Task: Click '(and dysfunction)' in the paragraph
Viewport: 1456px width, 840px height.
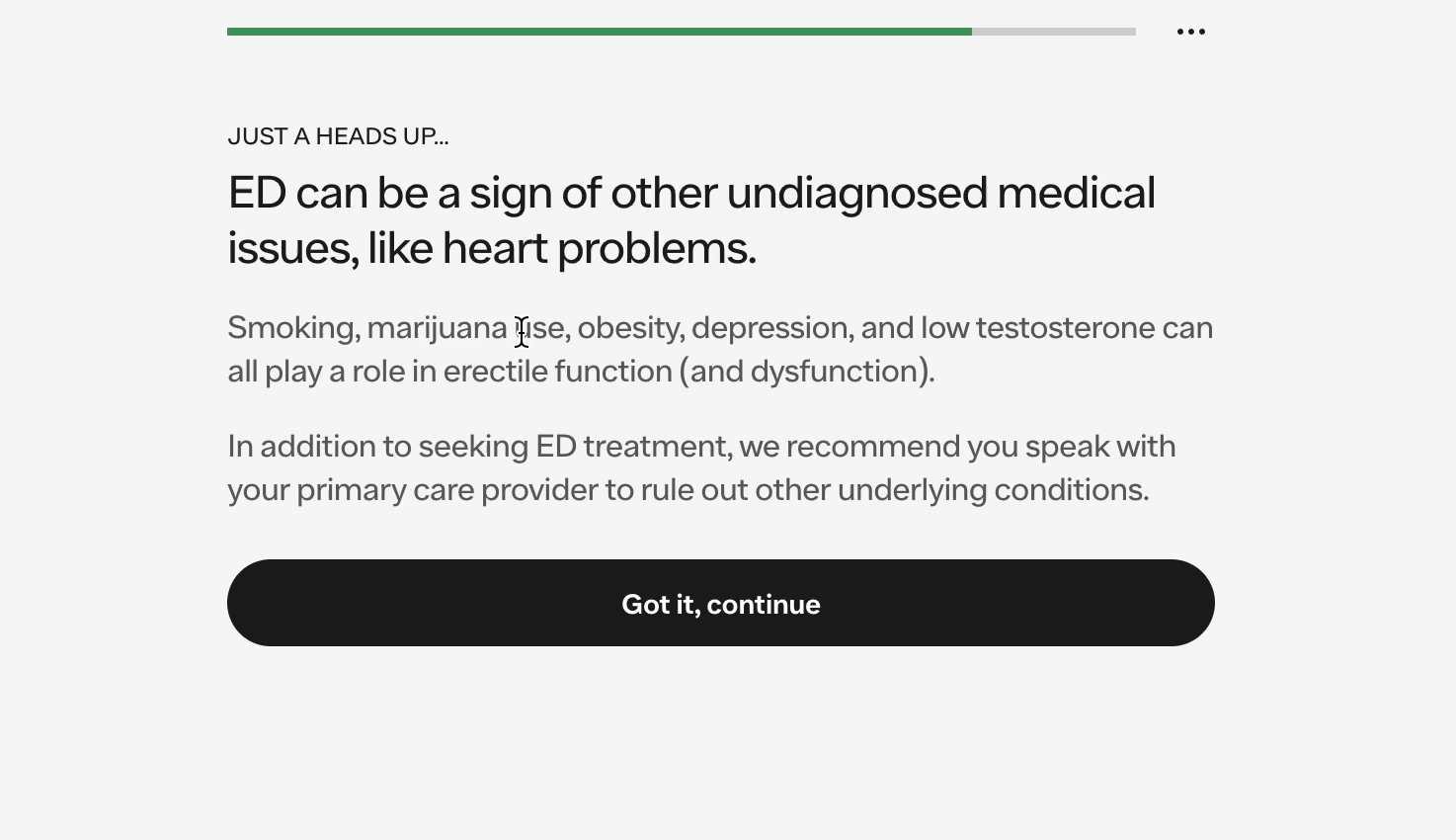Action: click(x=806, y=372)
